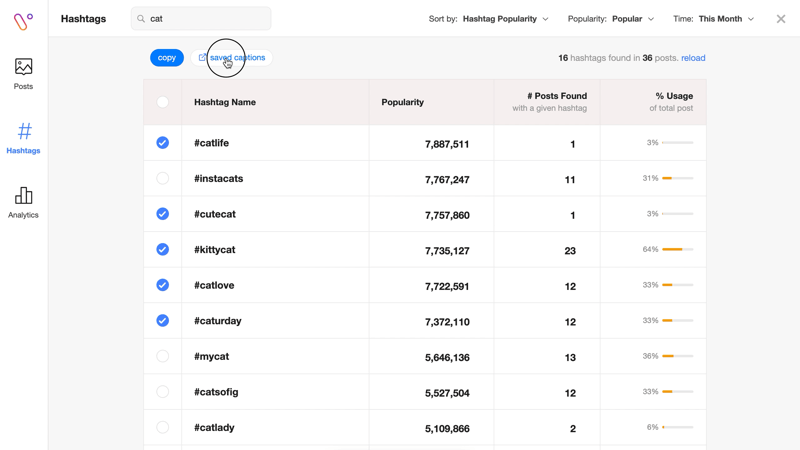Open the Analytics sidebar section
Viewport: 800px width, 450px height.
[x=23, y=203]
